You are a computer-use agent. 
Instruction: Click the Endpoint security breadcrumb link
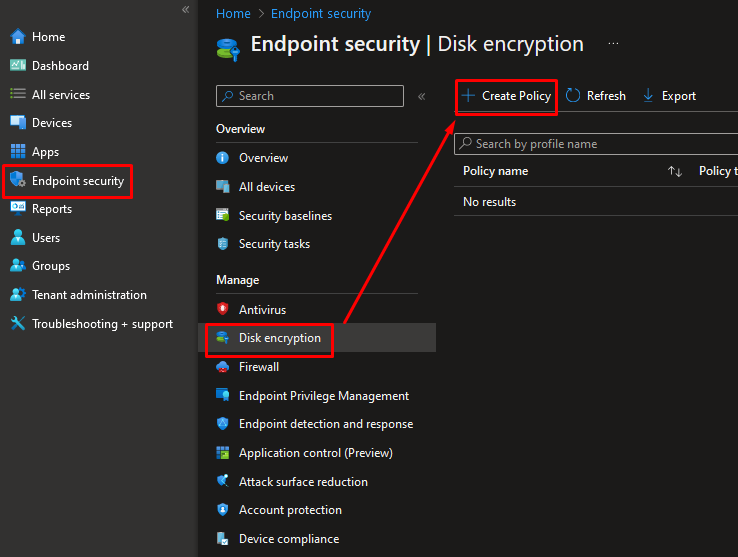tap(321, 14)
